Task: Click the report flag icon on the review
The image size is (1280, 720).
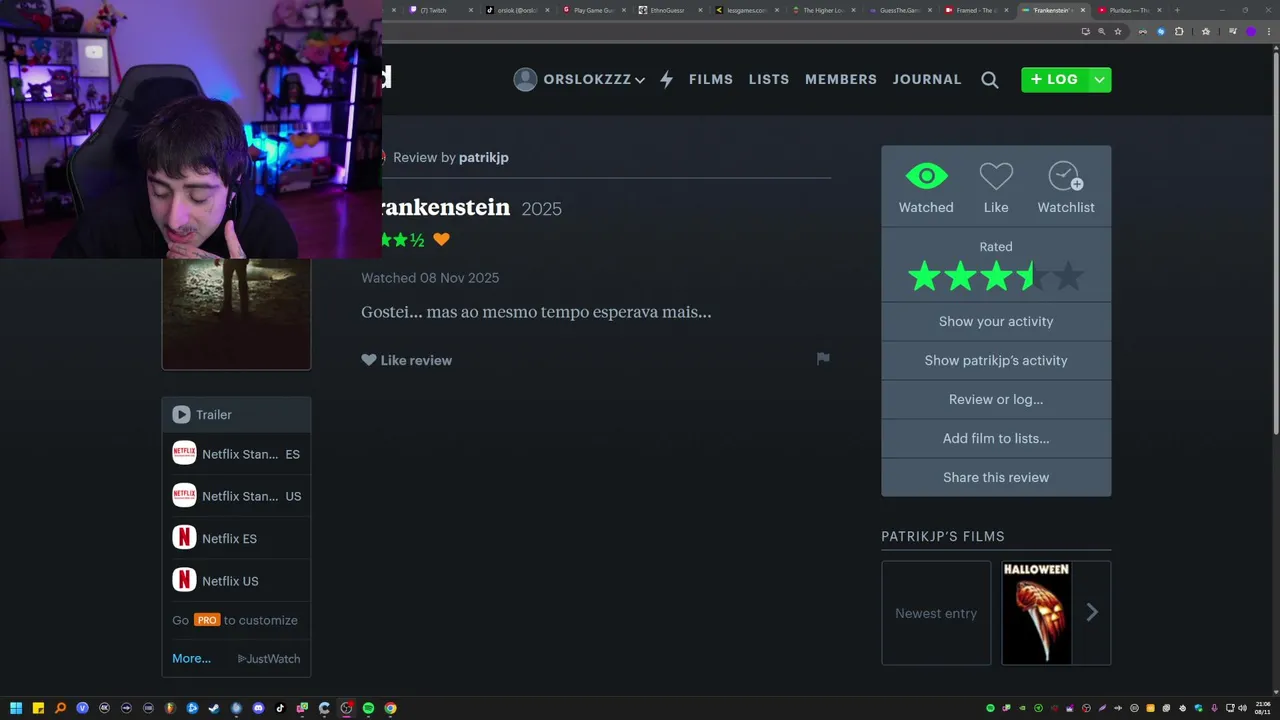Action: pyautogui.click(x=823, y=358)
